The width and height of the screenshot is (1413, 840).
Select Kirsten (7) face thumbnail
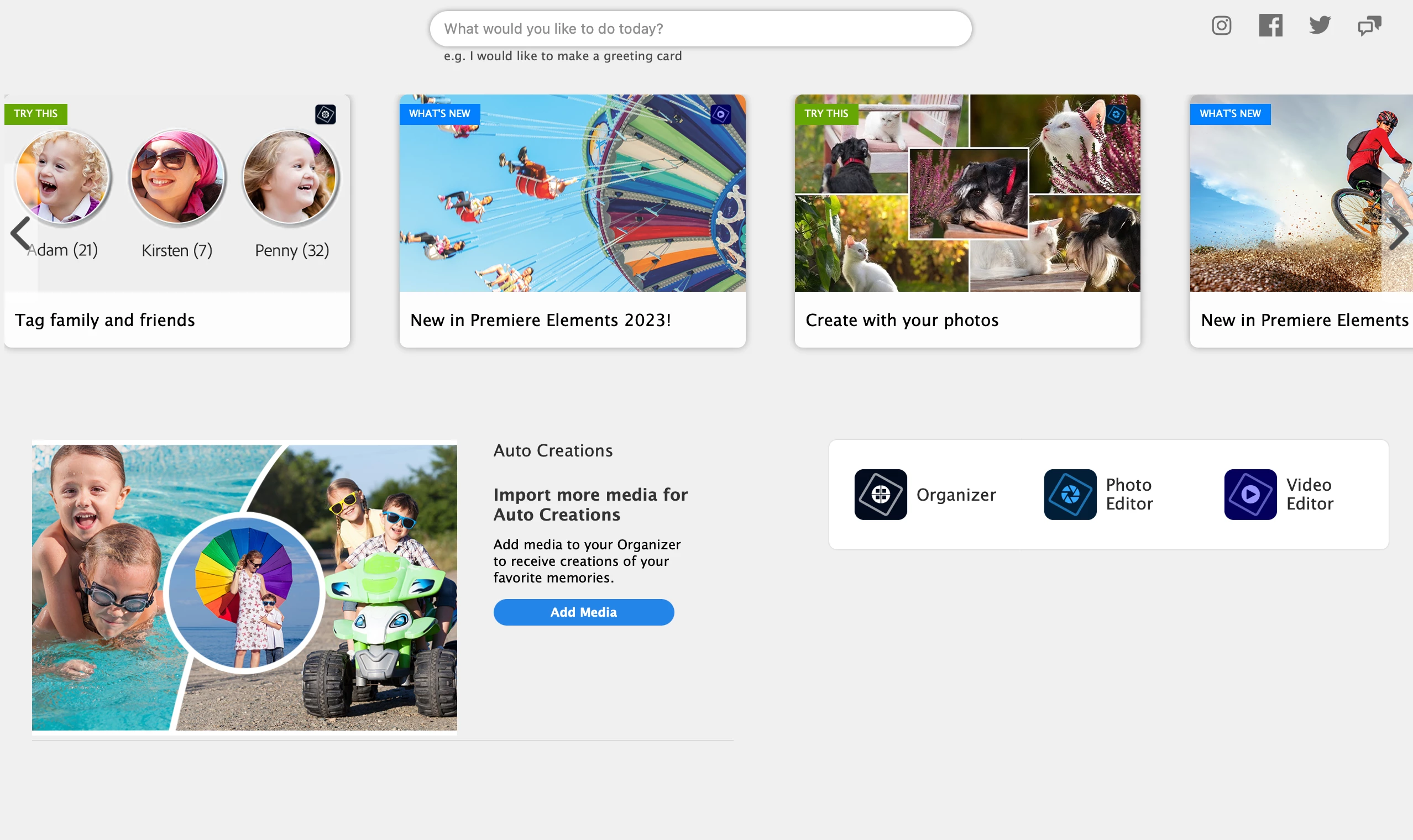point(177,177)
